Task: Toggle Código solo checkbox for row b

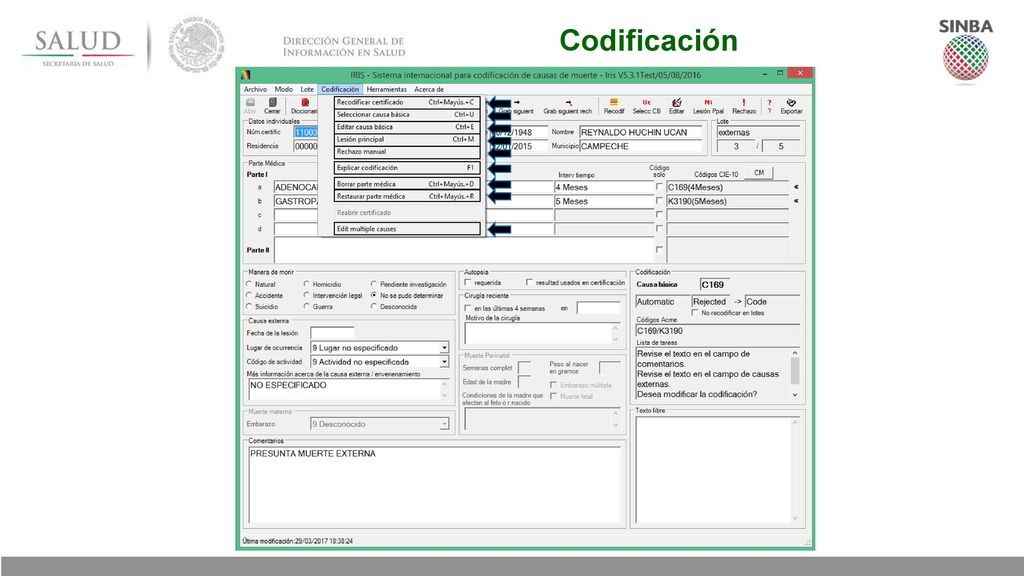Action: click(x=659, y=201)
